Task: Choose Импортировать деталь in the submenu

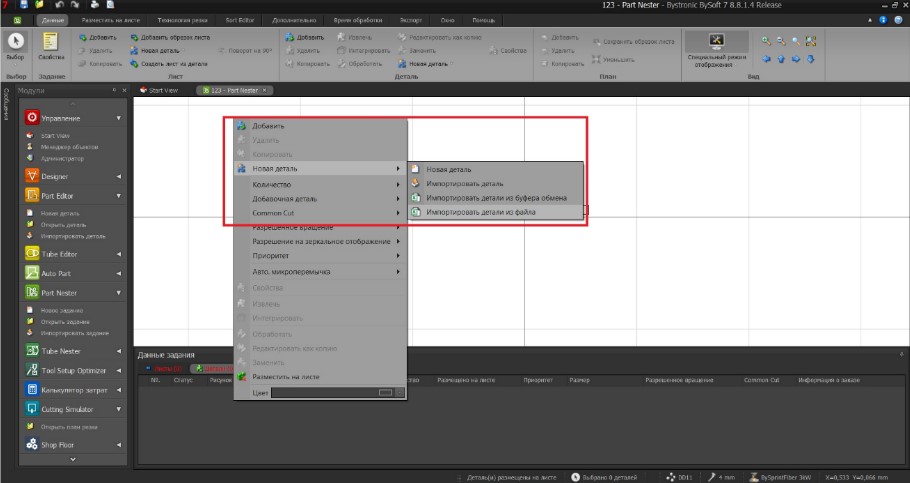Action: [x=496, y=183]
